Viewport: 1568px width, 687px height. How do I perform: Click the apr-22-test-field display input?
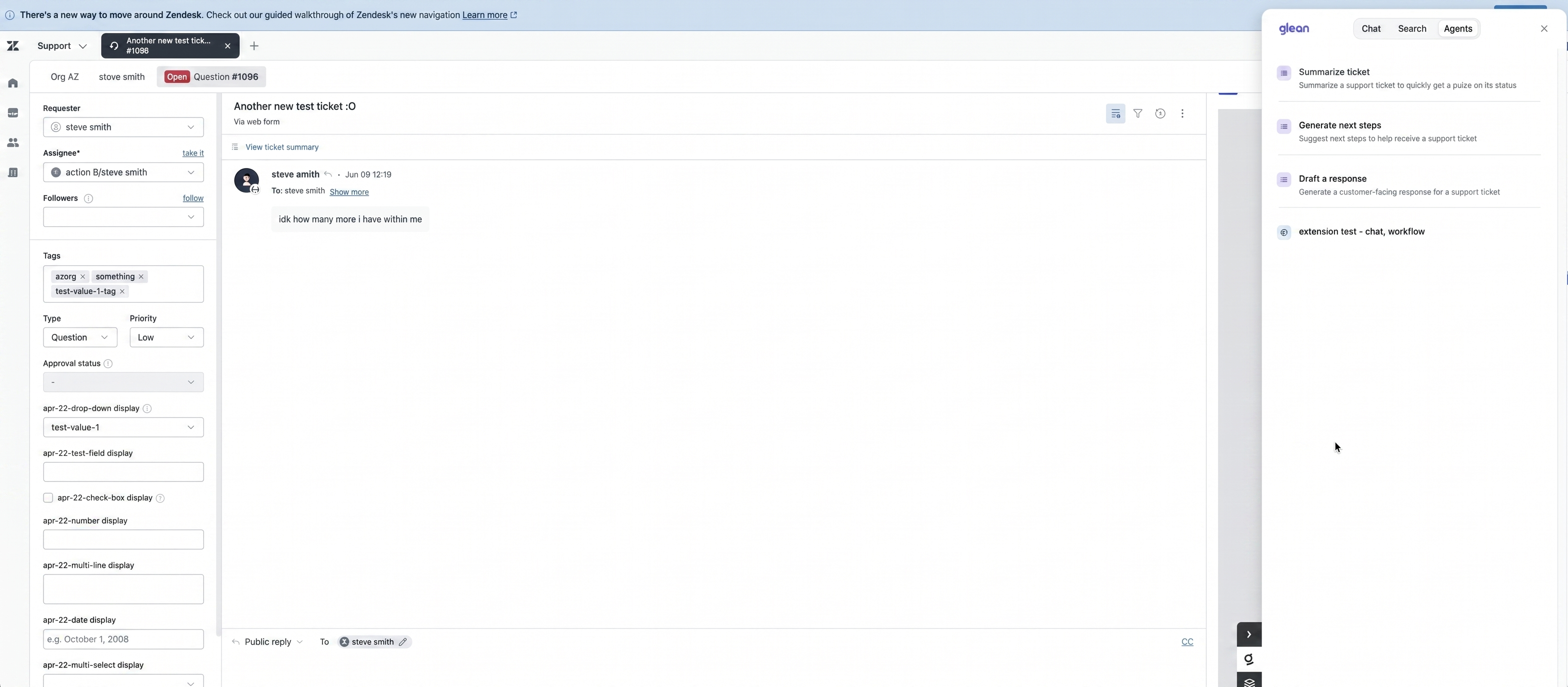point(123,472)
